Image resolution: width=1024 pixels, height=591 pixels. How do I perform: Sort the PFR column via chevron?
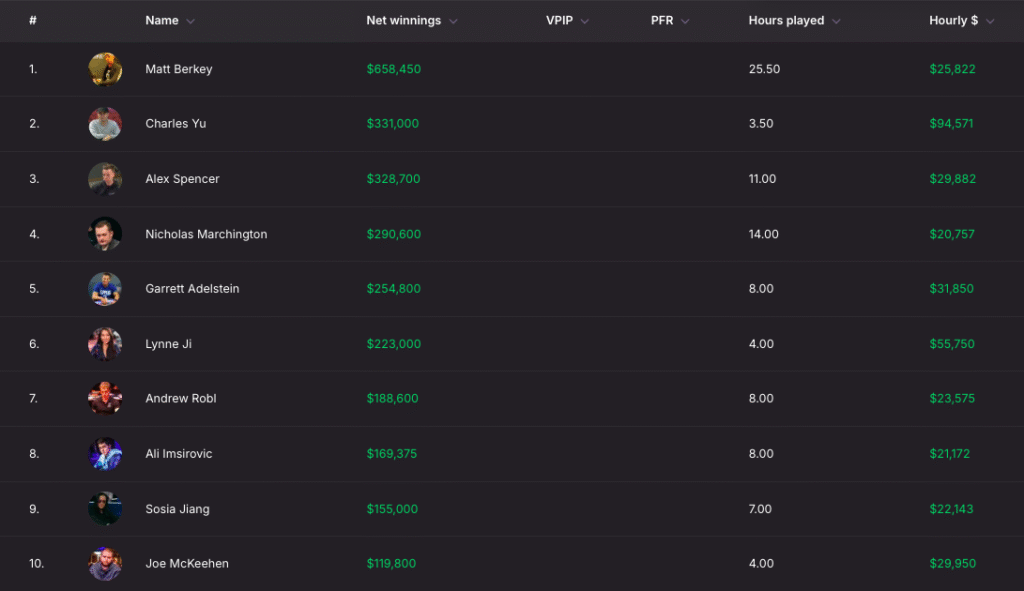pyautogui.click(x=685, y=22)
